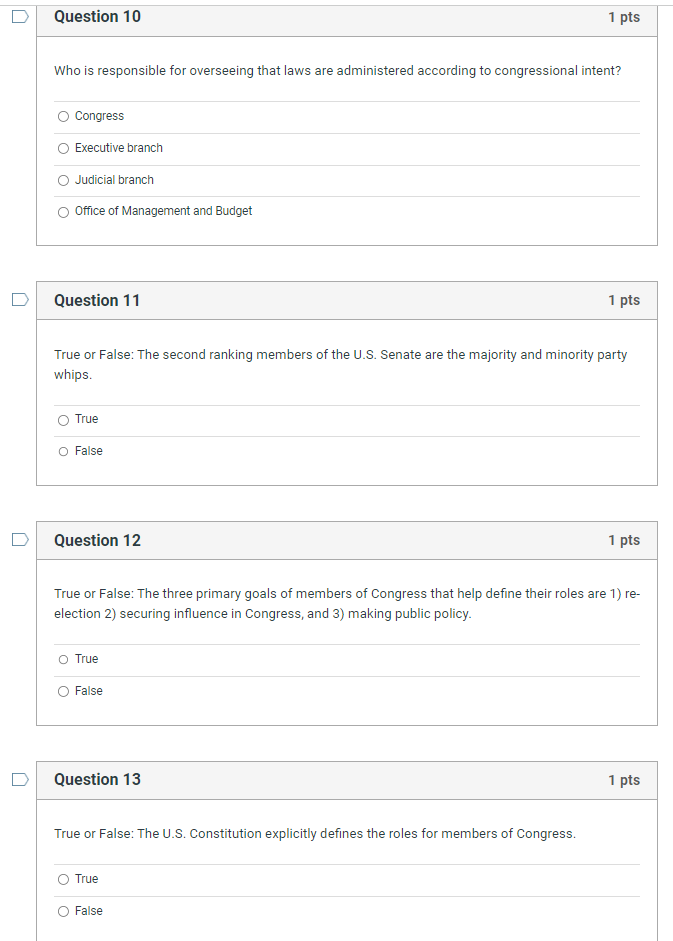This screenshot has height=941, width=673.
Task: Mark True for Question 11
Action: (63, 419)
